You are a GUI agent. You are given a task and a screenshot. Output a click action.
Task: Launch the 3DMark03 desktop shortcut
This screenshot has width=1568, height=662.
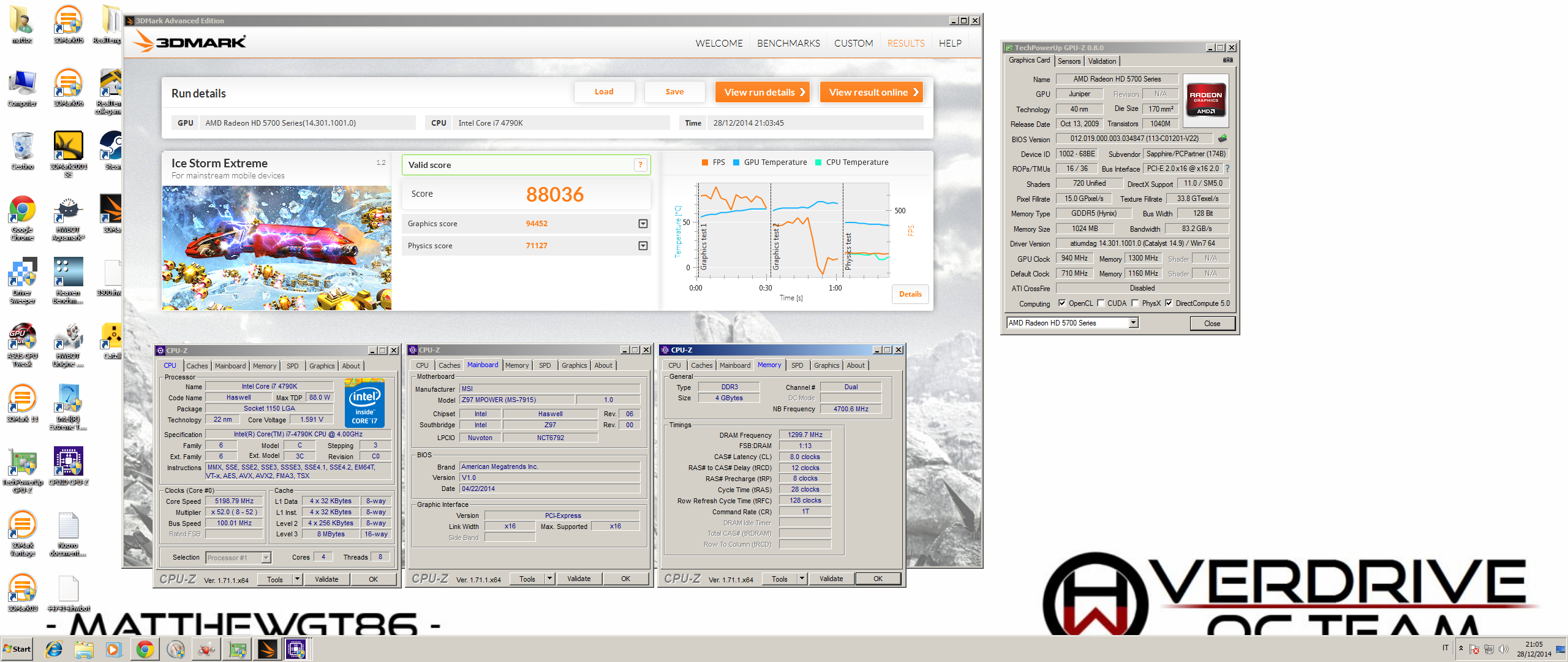coord(23,593)
